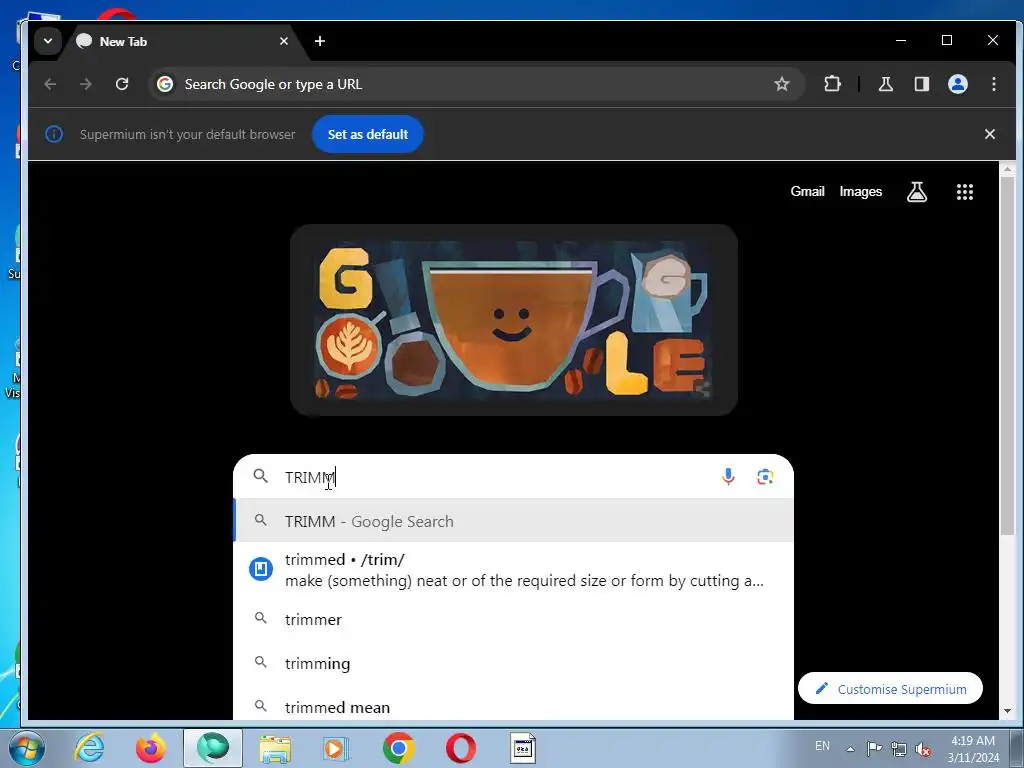Dismiss the default browser infobar
Screen dimensions: 1024x768
tap(989, 134)
